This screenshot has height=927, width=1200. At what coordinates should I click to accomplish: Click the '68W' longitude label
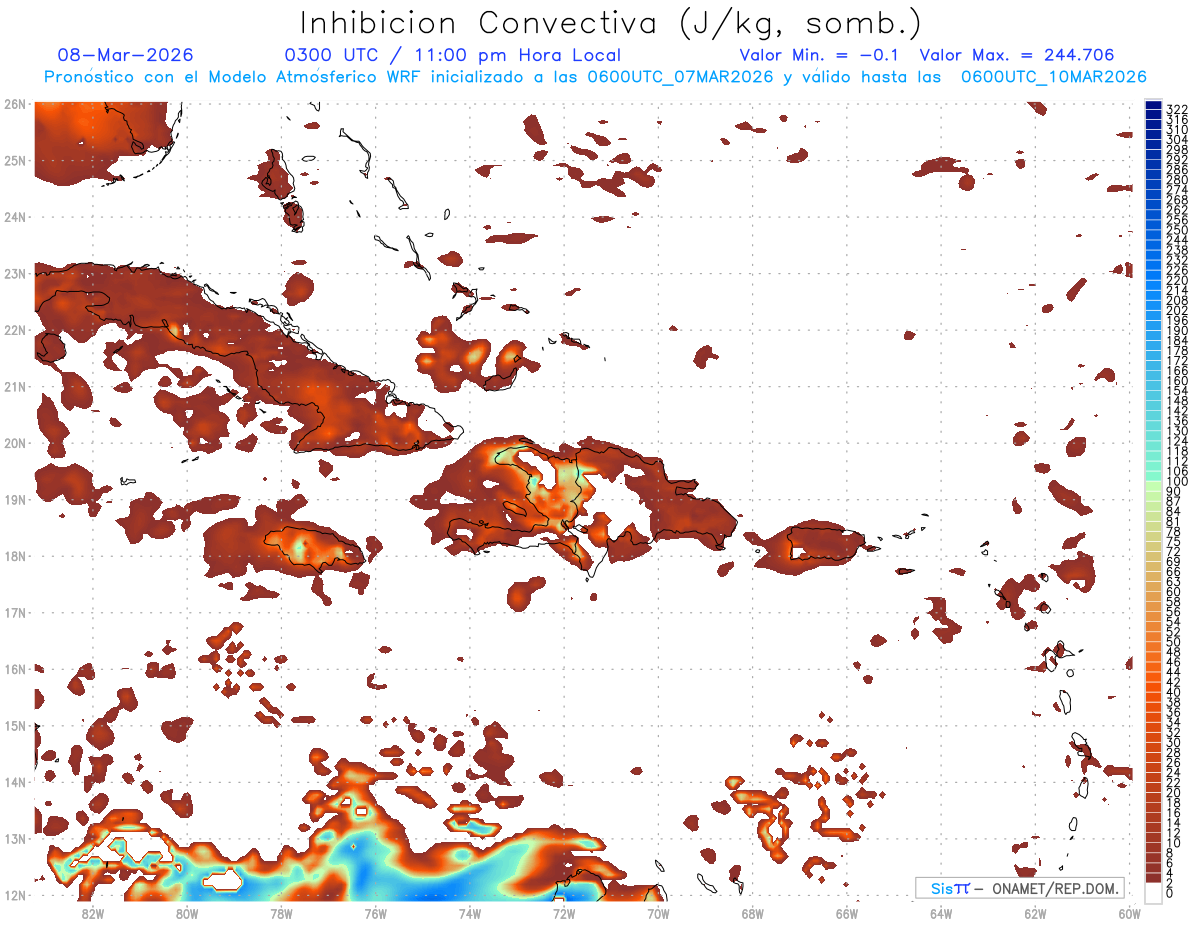[x=752, y=913]
